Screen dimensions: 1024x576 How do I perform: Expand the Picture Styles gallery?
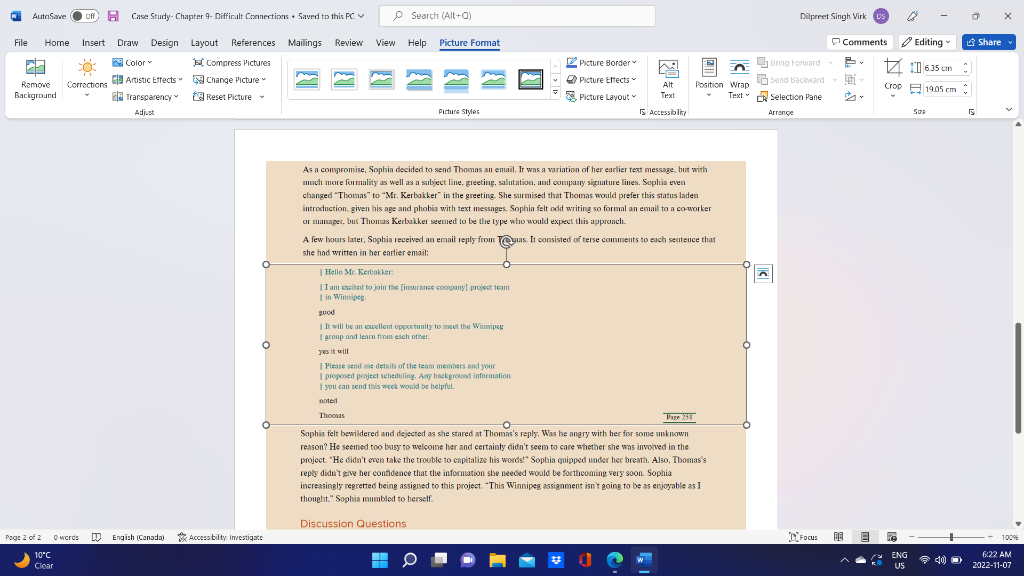click(555, 93)
